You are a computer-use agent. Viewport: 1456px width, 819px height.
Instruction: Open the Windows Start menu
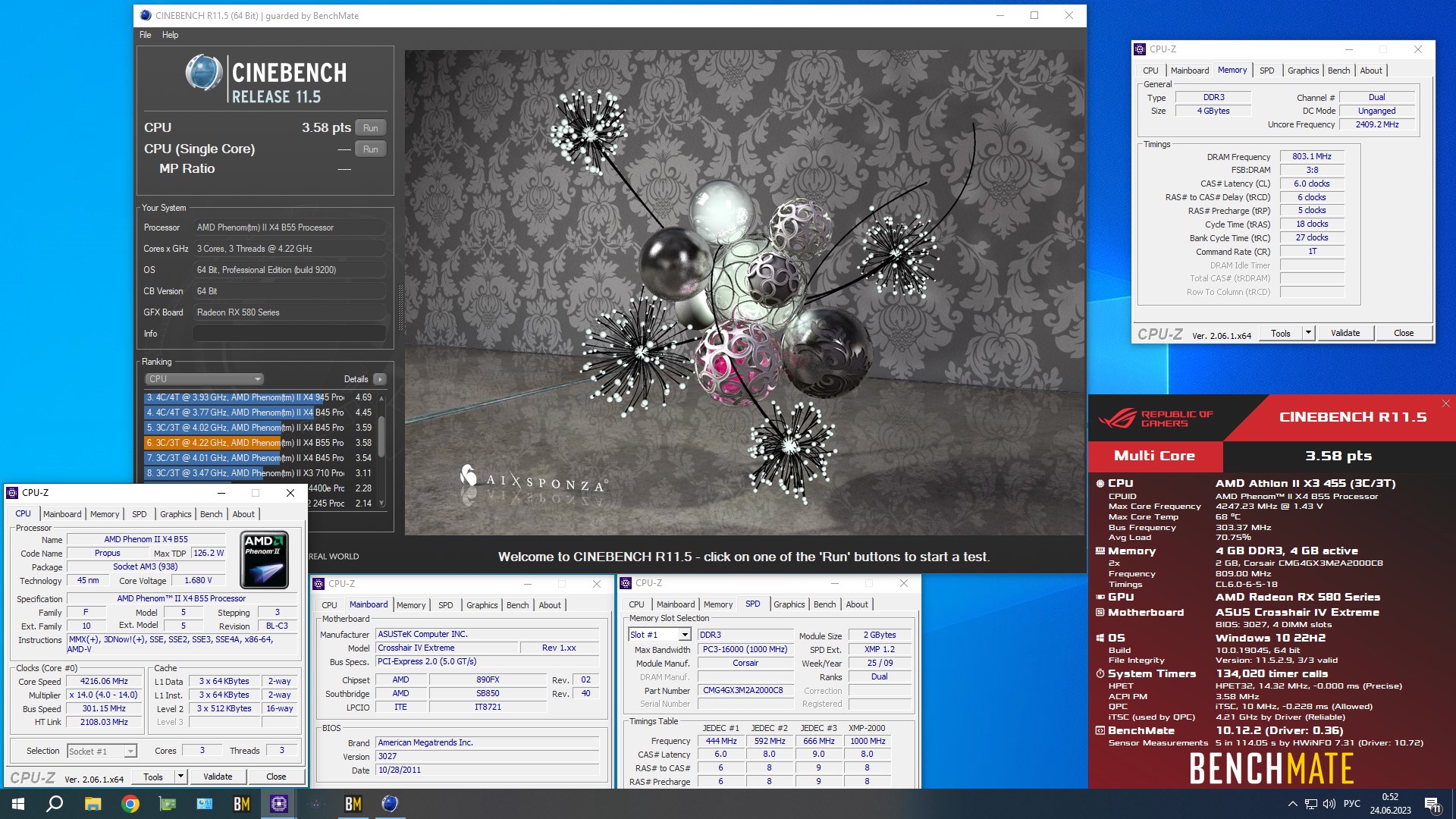(x=18, y=804)
